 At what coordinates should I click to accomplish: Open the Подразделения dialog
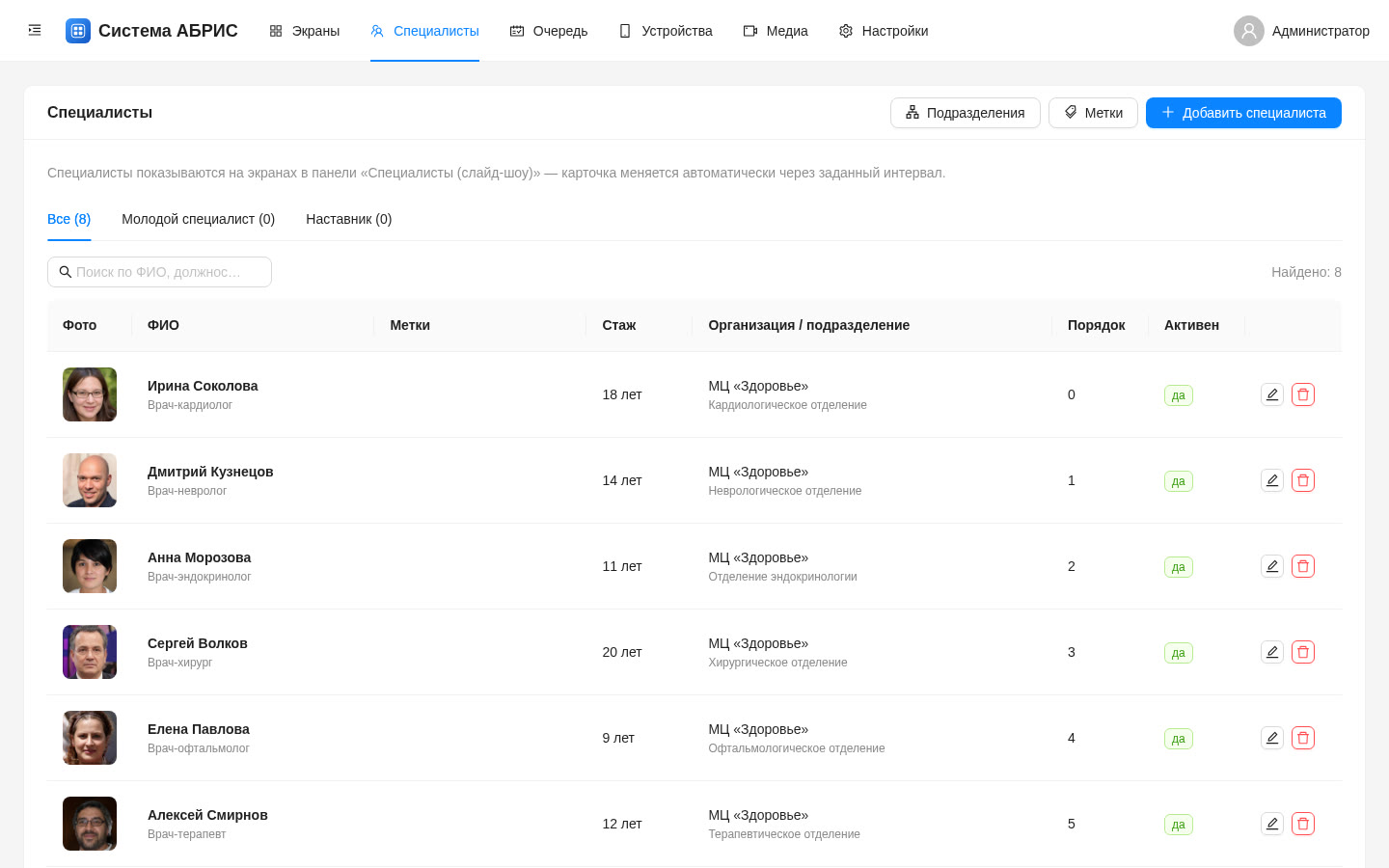966,113
